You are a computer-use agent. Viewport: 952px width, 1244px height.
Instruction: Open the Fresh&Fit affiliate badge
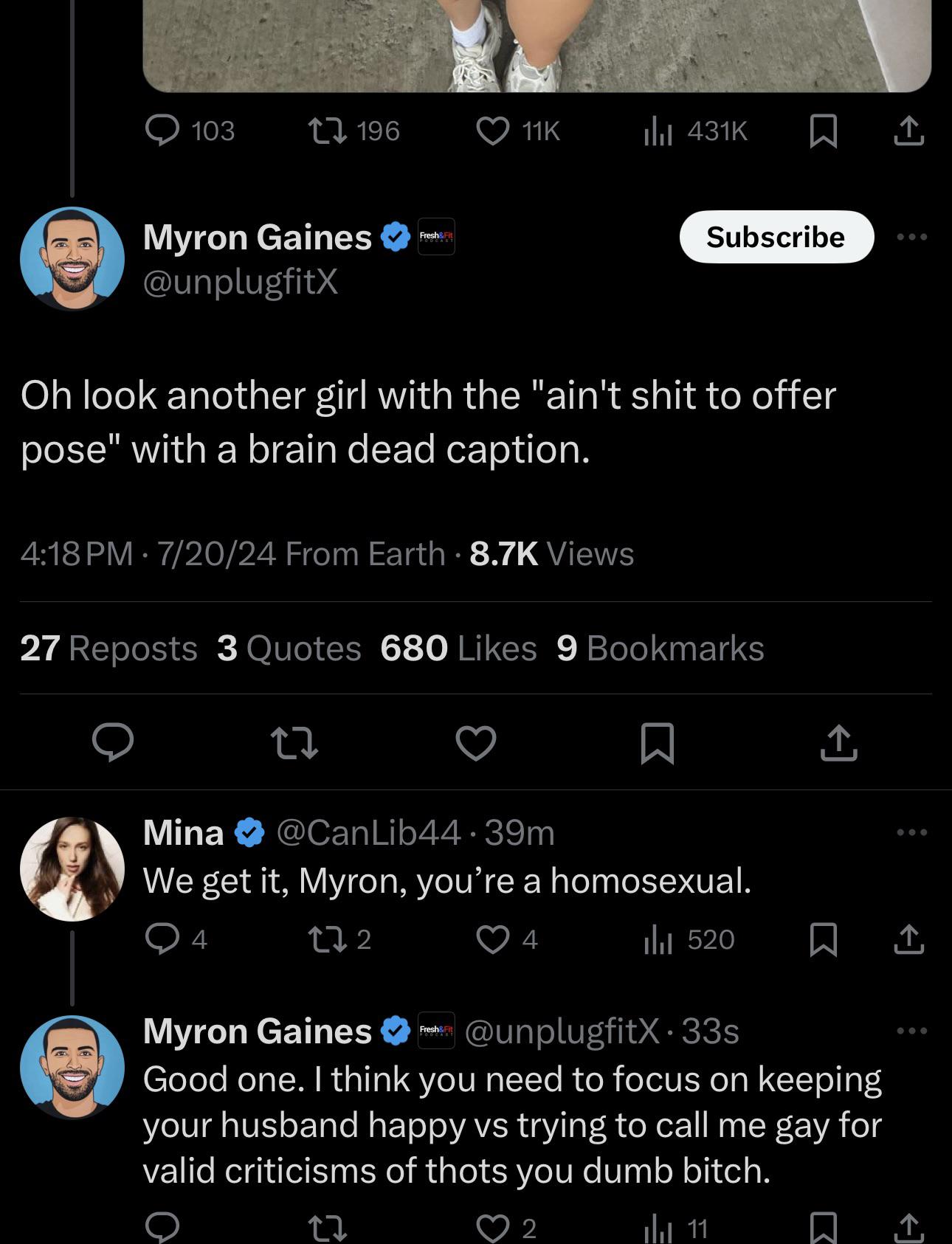(436, 237)
